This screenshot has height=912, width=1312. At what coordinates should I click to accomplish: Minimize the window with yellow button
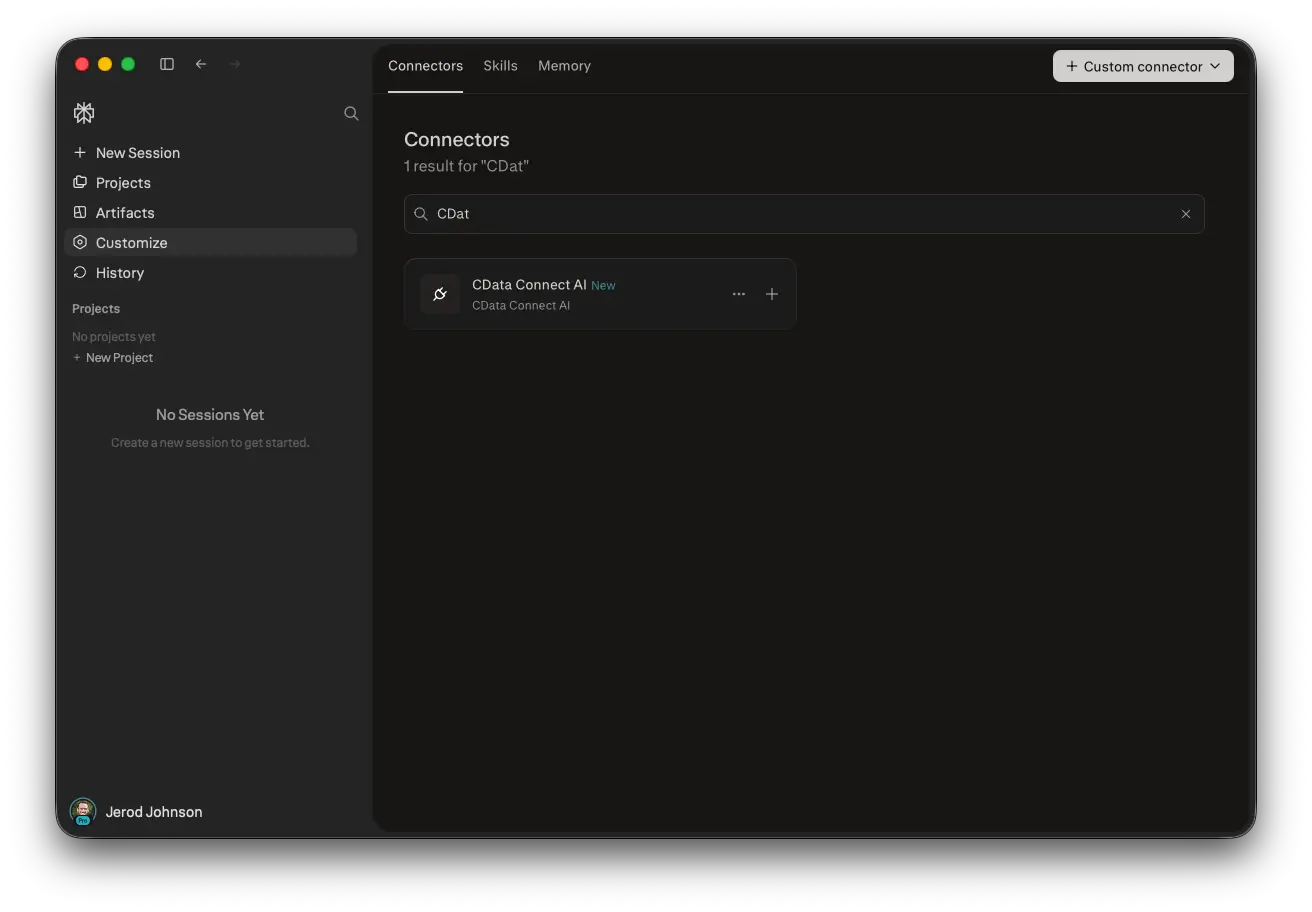[x=105, y=64]
